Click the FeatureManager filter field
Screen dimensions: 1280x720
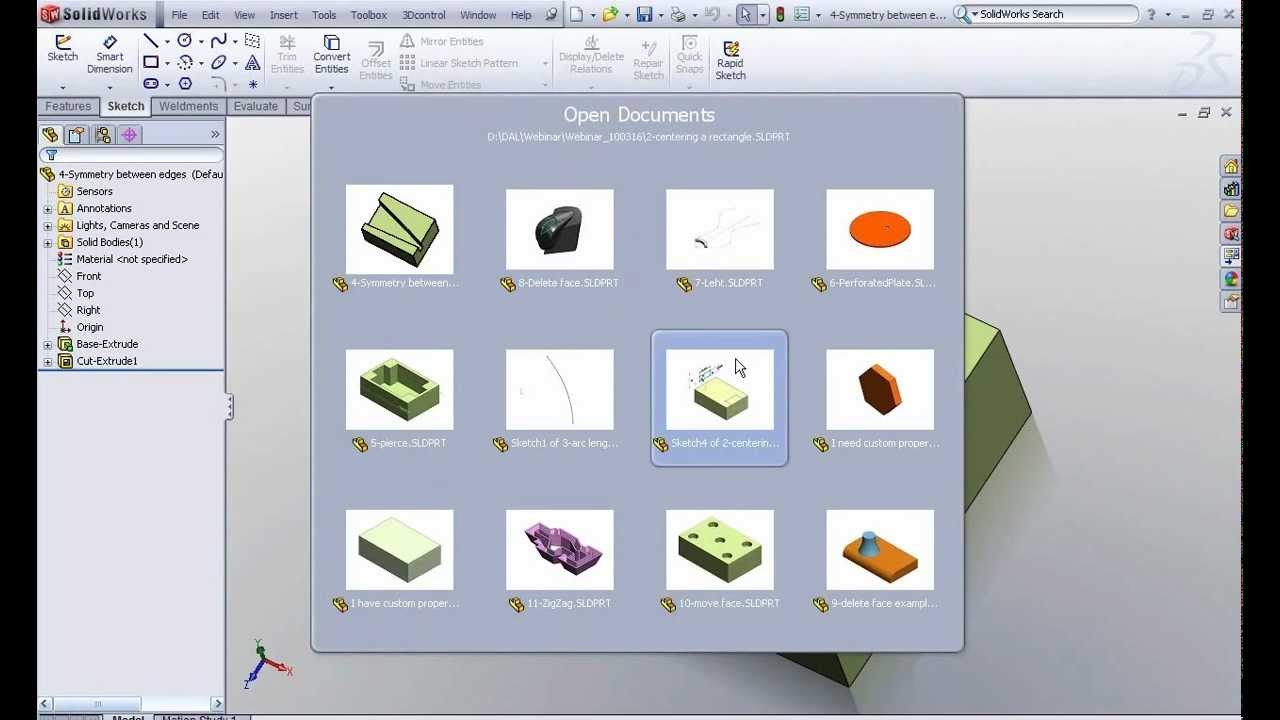point(131,155)
